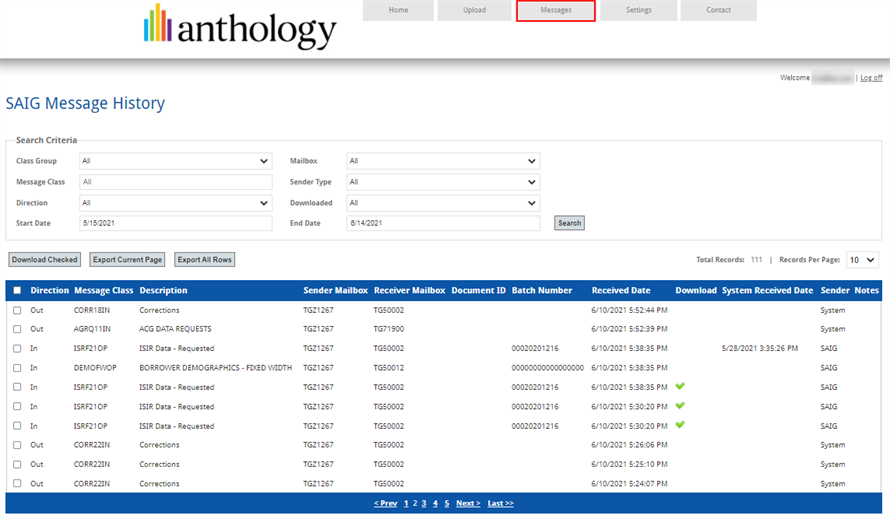Switch to the Settings tab

[x=639, y=11]
